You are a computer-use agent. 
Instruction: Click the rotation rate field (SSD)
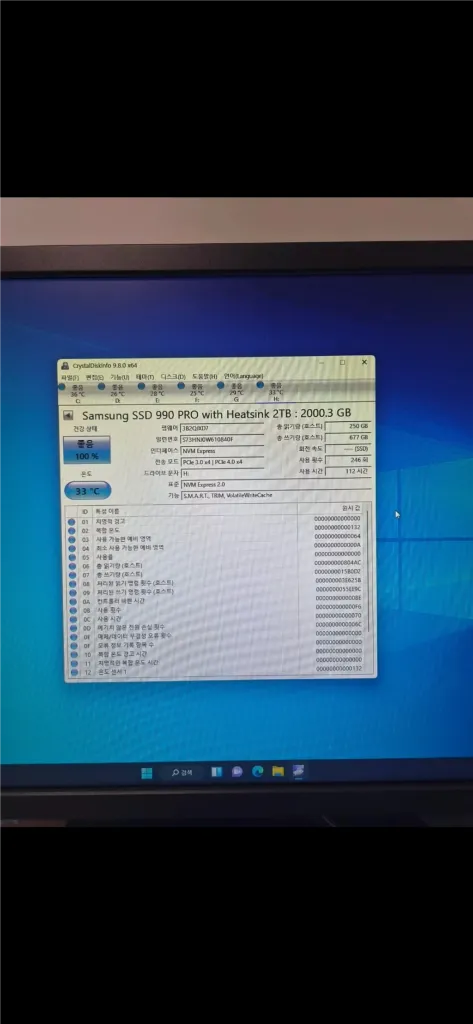click(x=348, y=449)
